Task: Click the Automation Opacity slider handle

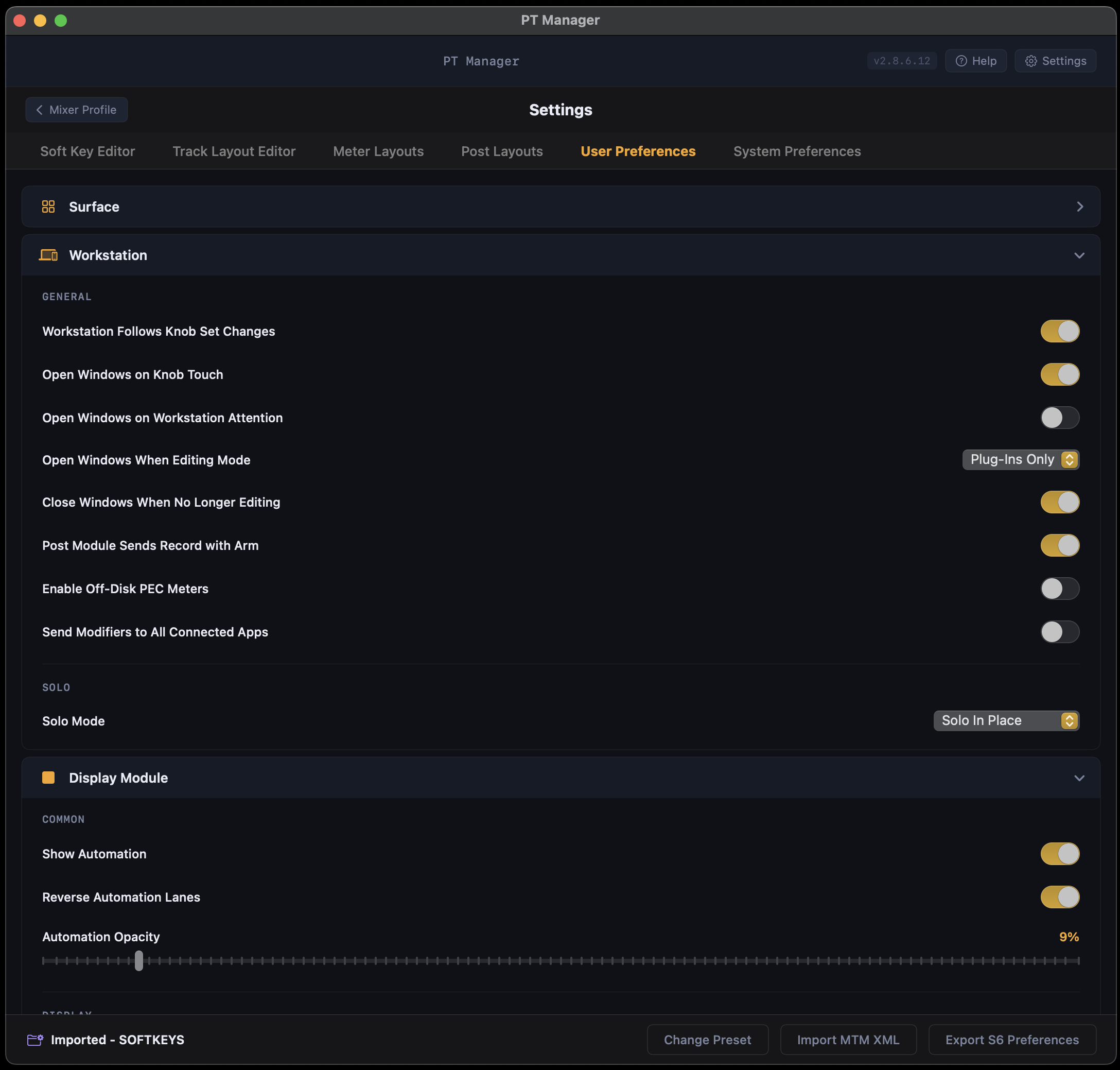Action: pos(138,961)
